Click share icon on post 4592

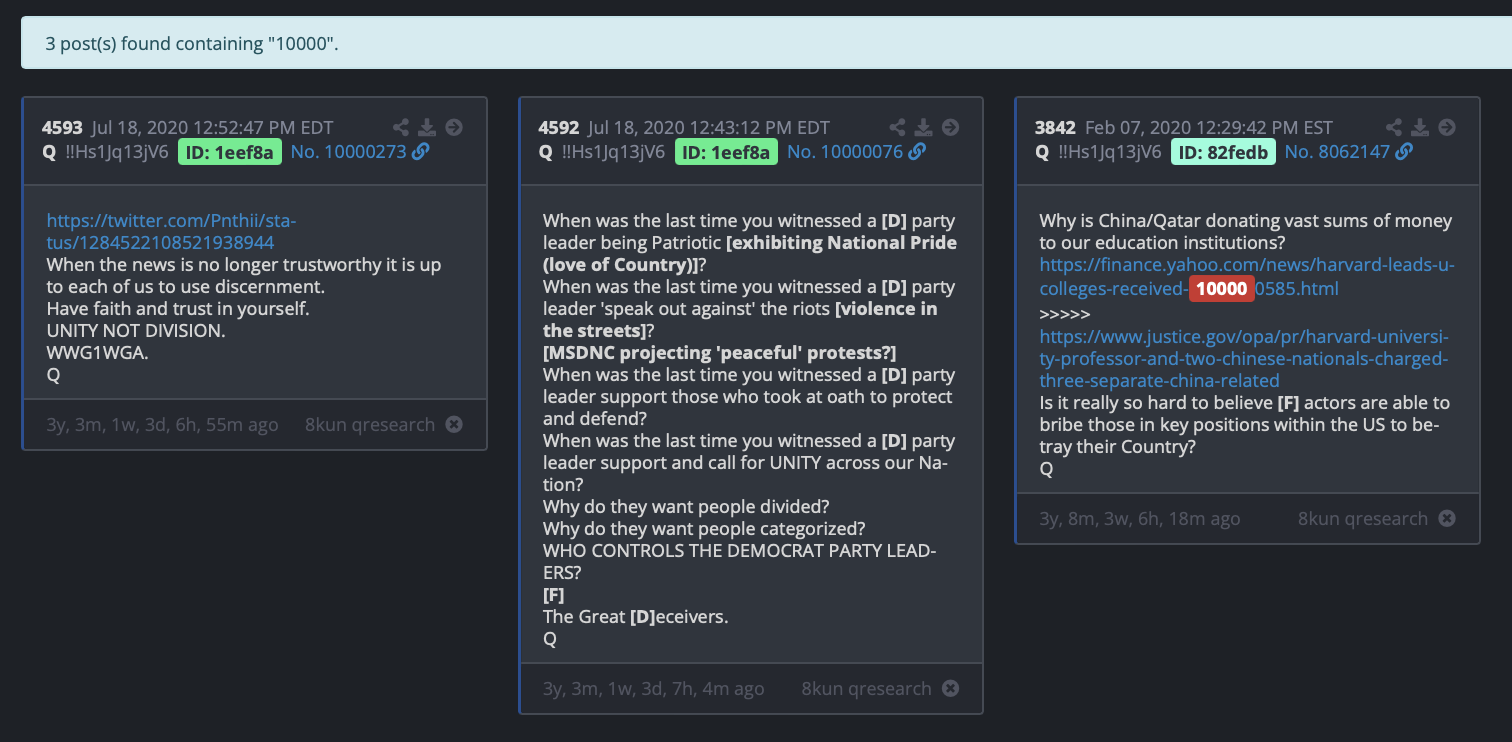[898, 127]
